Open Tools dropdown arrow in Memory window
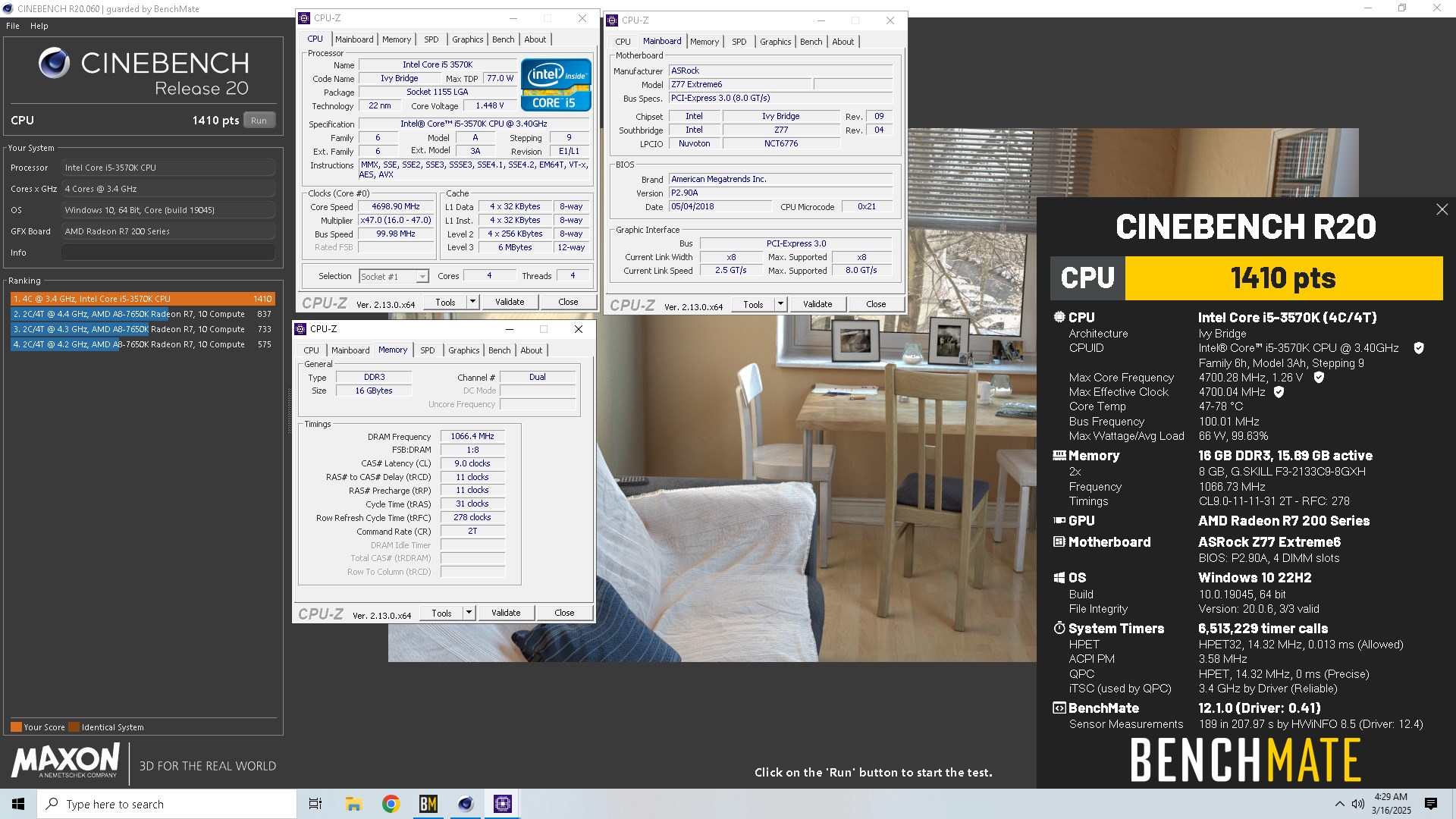Viewport: 1456px width, 819px height. click(468, 613)
